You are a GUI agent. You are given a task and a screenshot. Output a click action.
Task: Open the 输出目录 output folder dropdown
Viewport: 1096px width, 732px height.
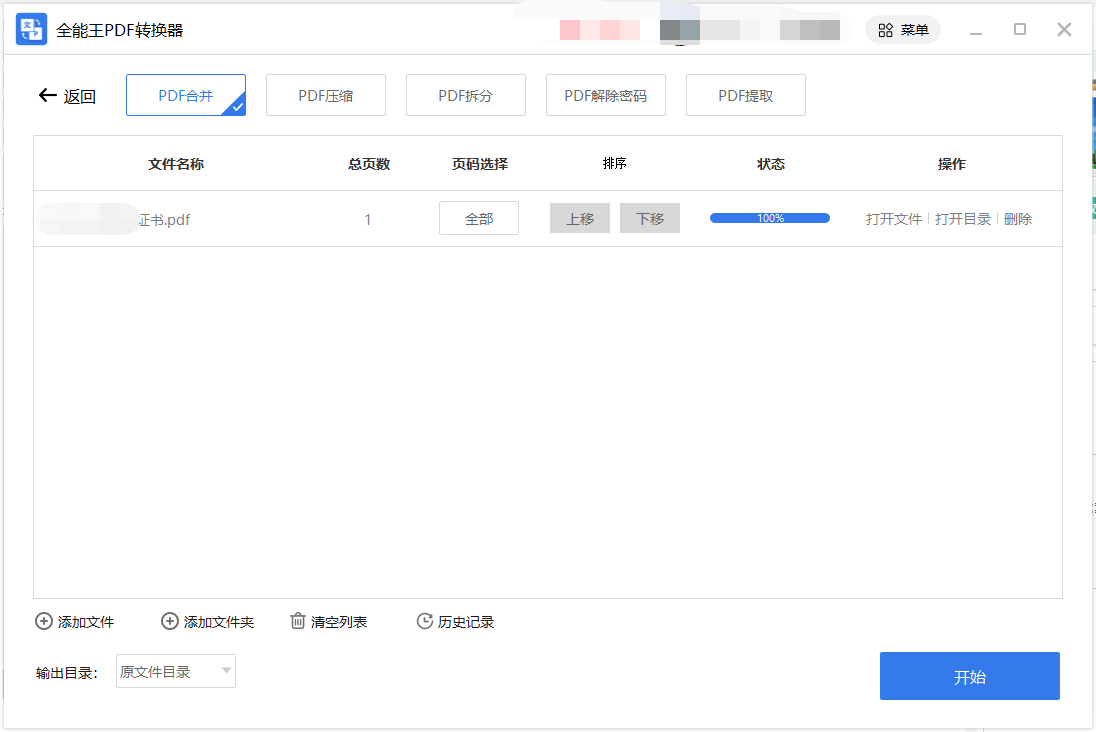point(175,671)
